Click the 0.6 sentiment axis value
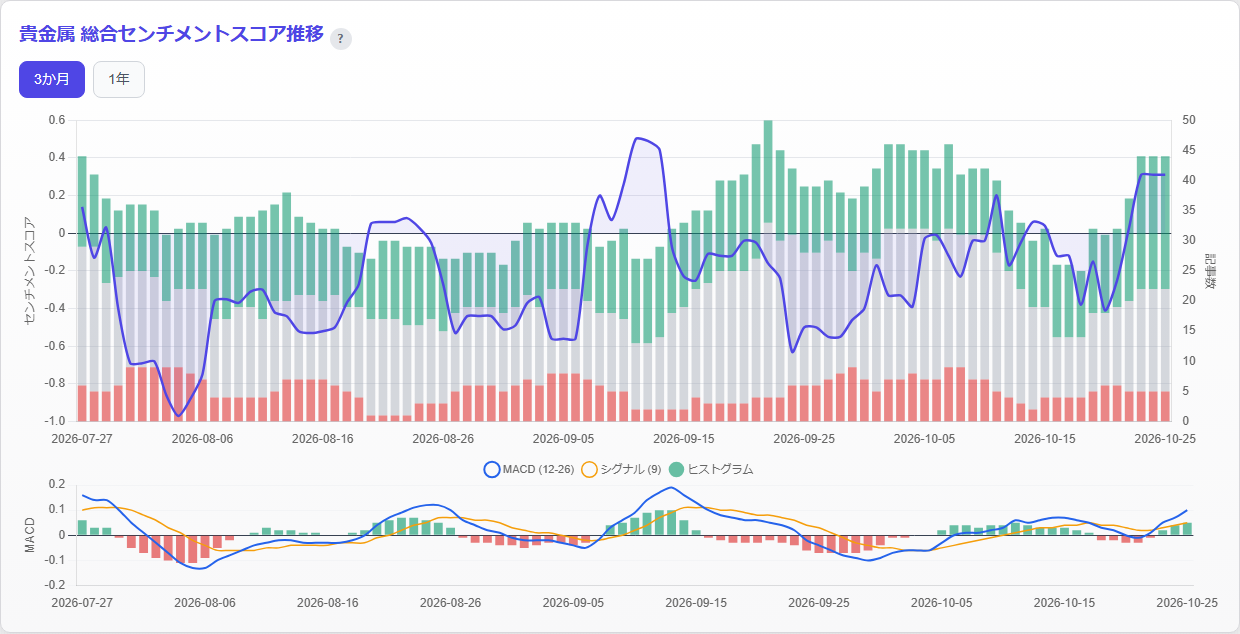Screen dimensions: 1240x634 coord(56,120)
